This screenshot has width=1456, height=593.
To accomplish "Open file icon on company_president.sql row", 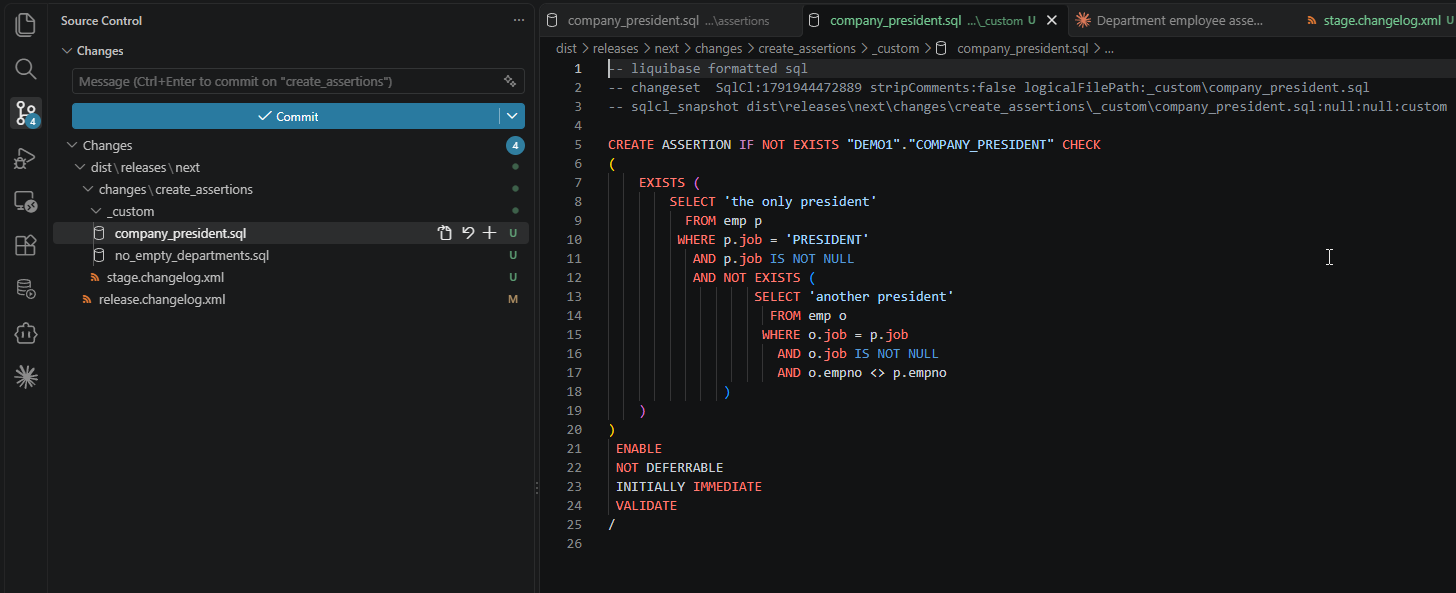I will [445, 233].
